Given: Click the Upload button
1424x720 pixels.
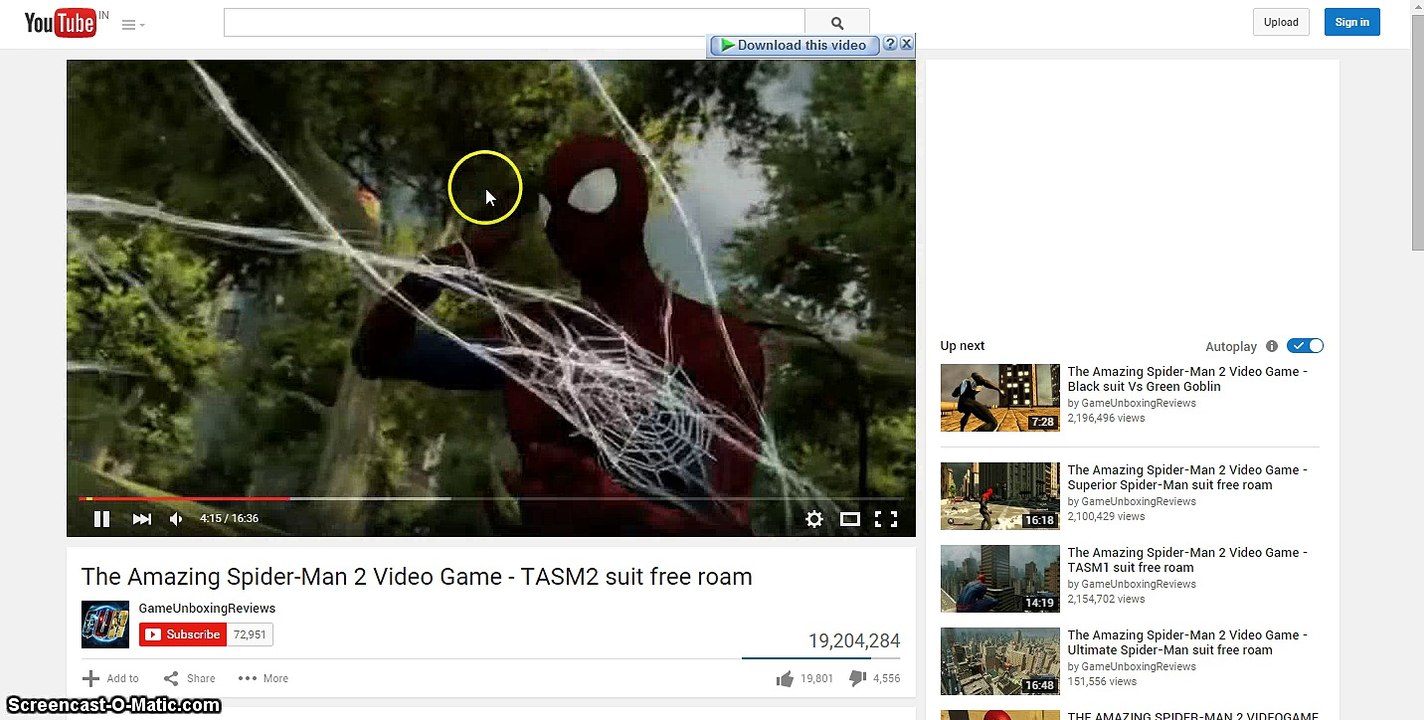Looking at the screenshot, I should (1281, 22).
